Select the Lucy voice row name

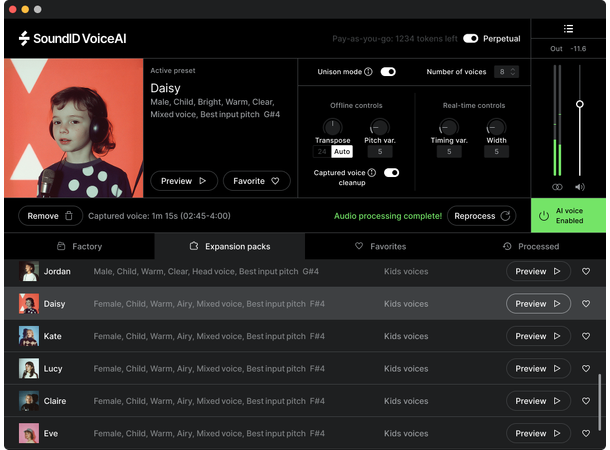coord(53,368)
